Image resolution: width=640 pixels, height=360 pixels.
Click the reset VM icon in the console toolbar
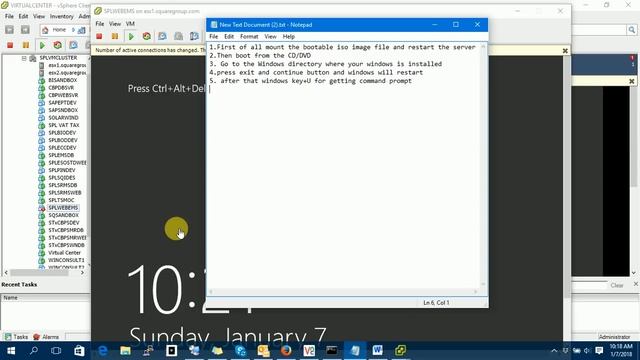coord(147,36)
